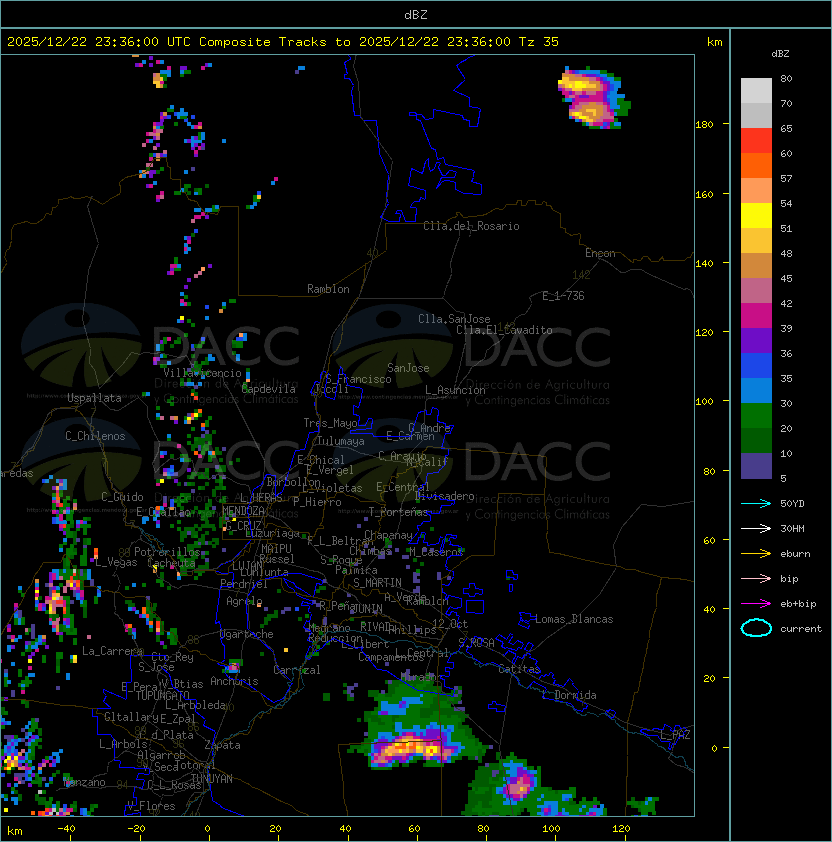Image resolution: width=832 pixels, height=842 pixels.
Task: Click the cyan 'current' ellipse legend symbol
Action: (x=756, y=628)
